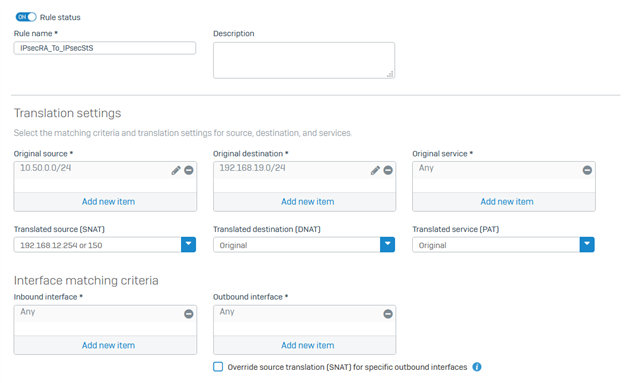Remove Any from Outbound interface
640x383 pixels.
tap(388, 314)
